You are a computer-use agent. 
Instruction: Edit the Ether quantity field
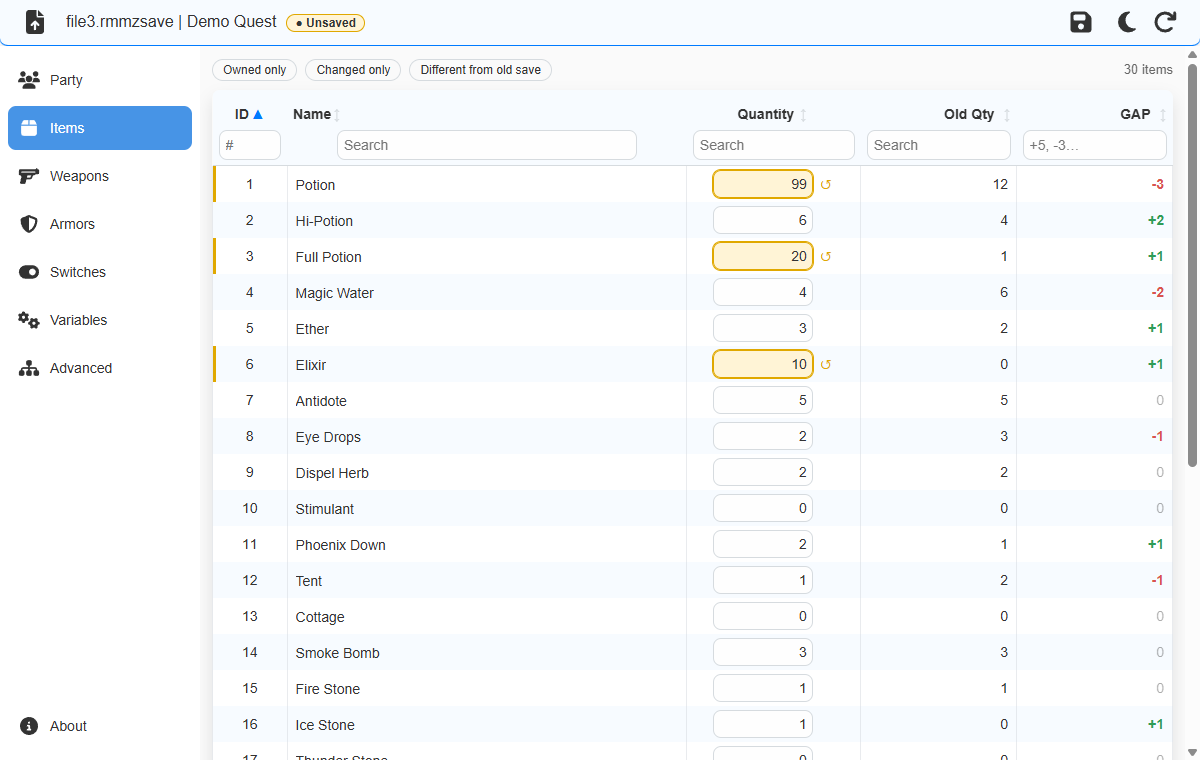pos(763,328)
